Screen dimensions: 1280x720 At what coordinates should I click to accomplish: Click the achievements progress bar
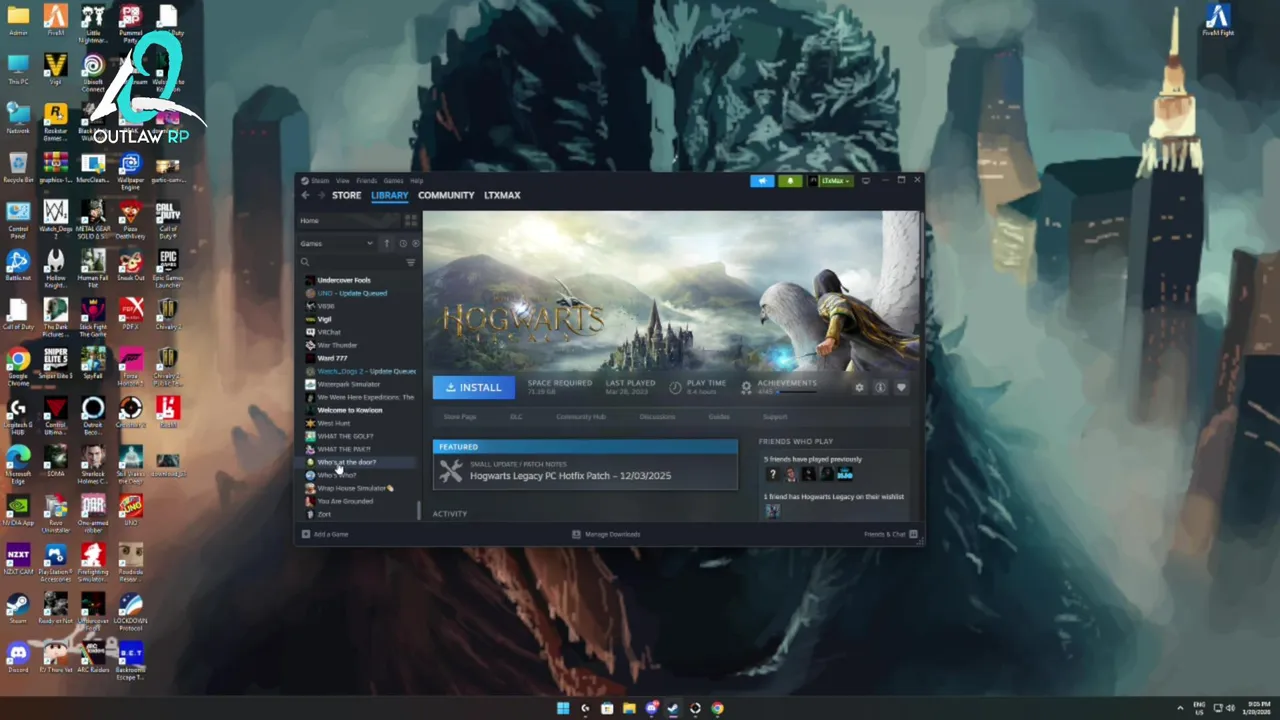[x=796, y=392]
